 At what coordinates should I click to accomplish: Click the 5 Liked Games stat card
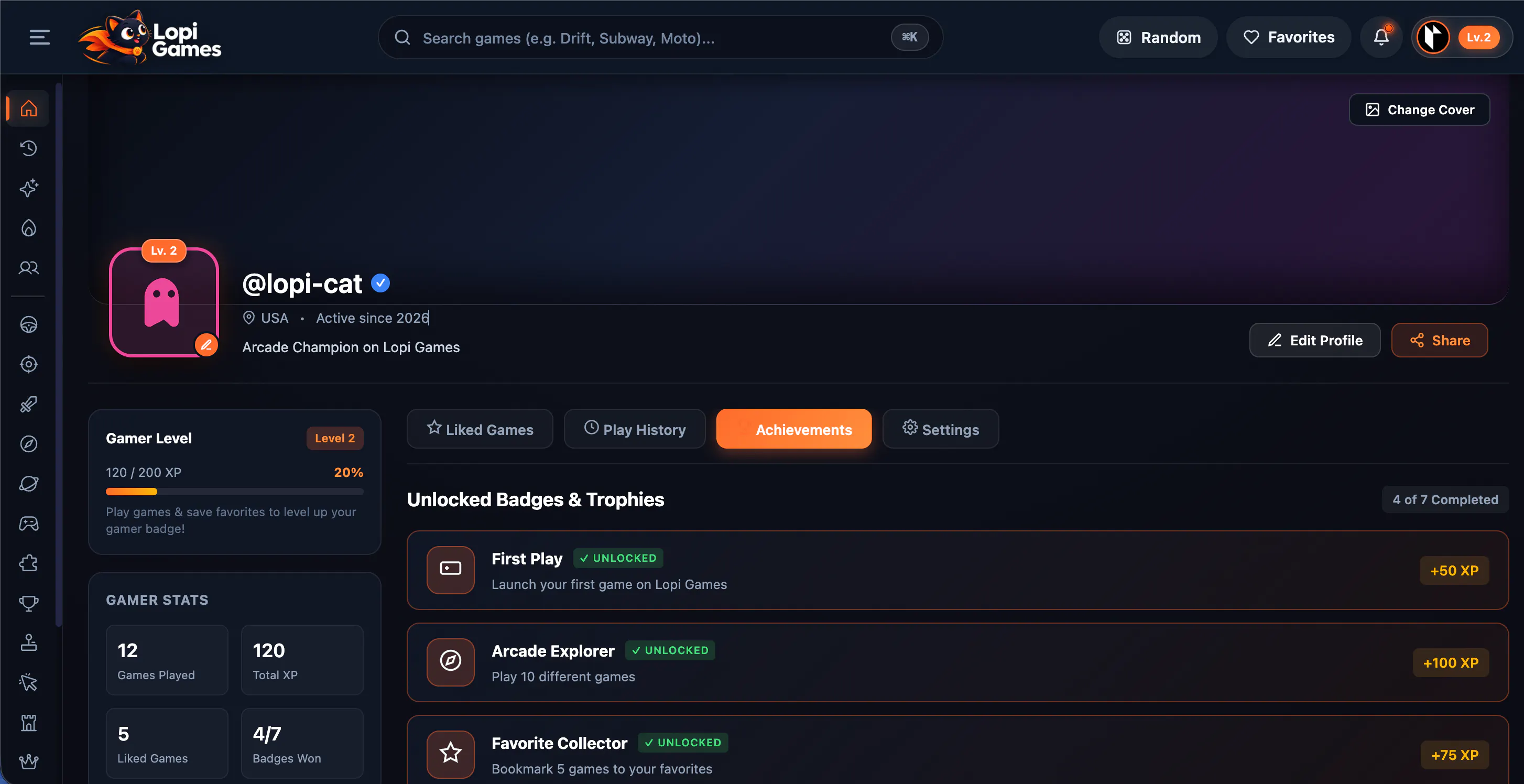[x=167, y=743]
